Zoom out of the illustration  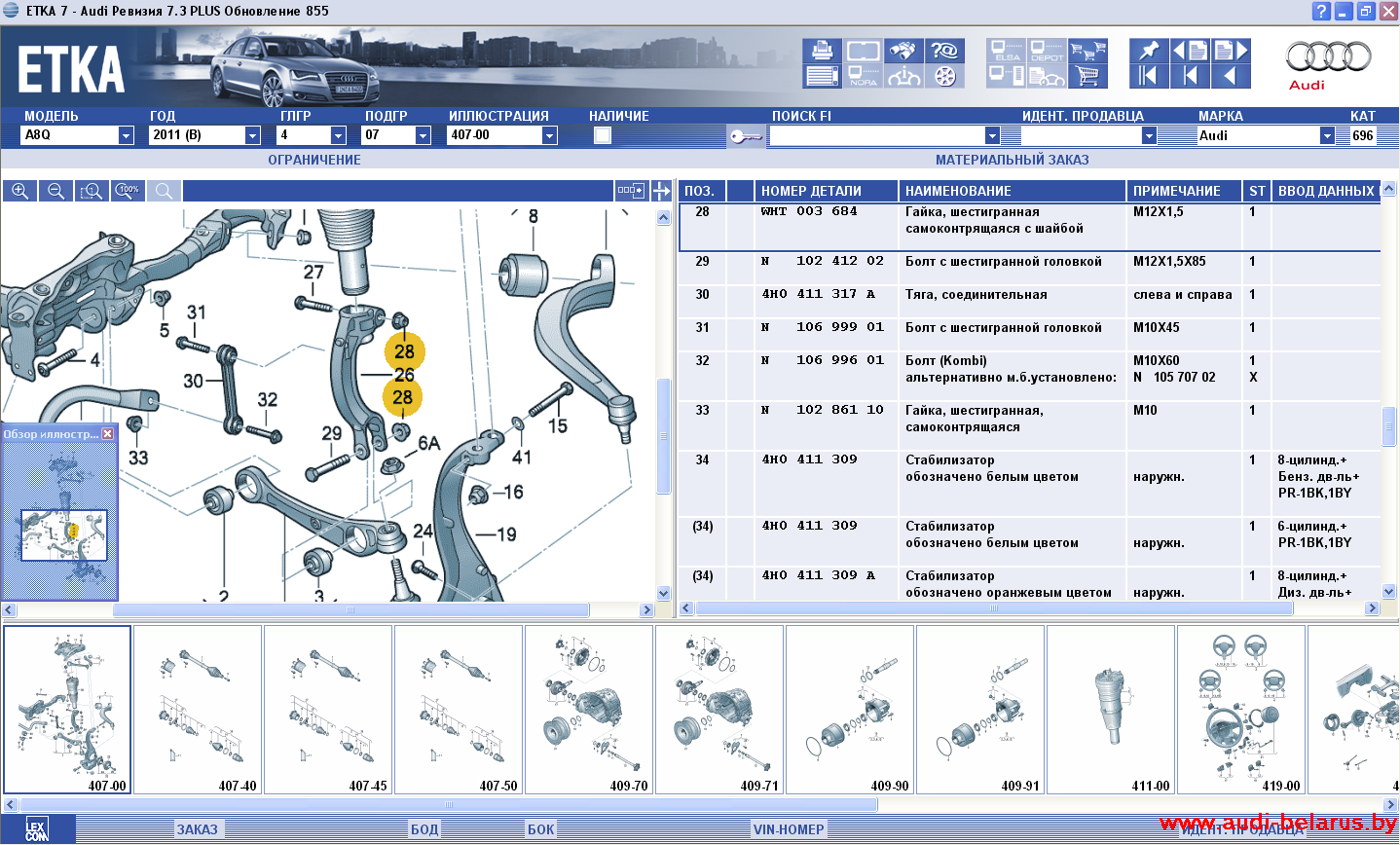tap(55, 191)
